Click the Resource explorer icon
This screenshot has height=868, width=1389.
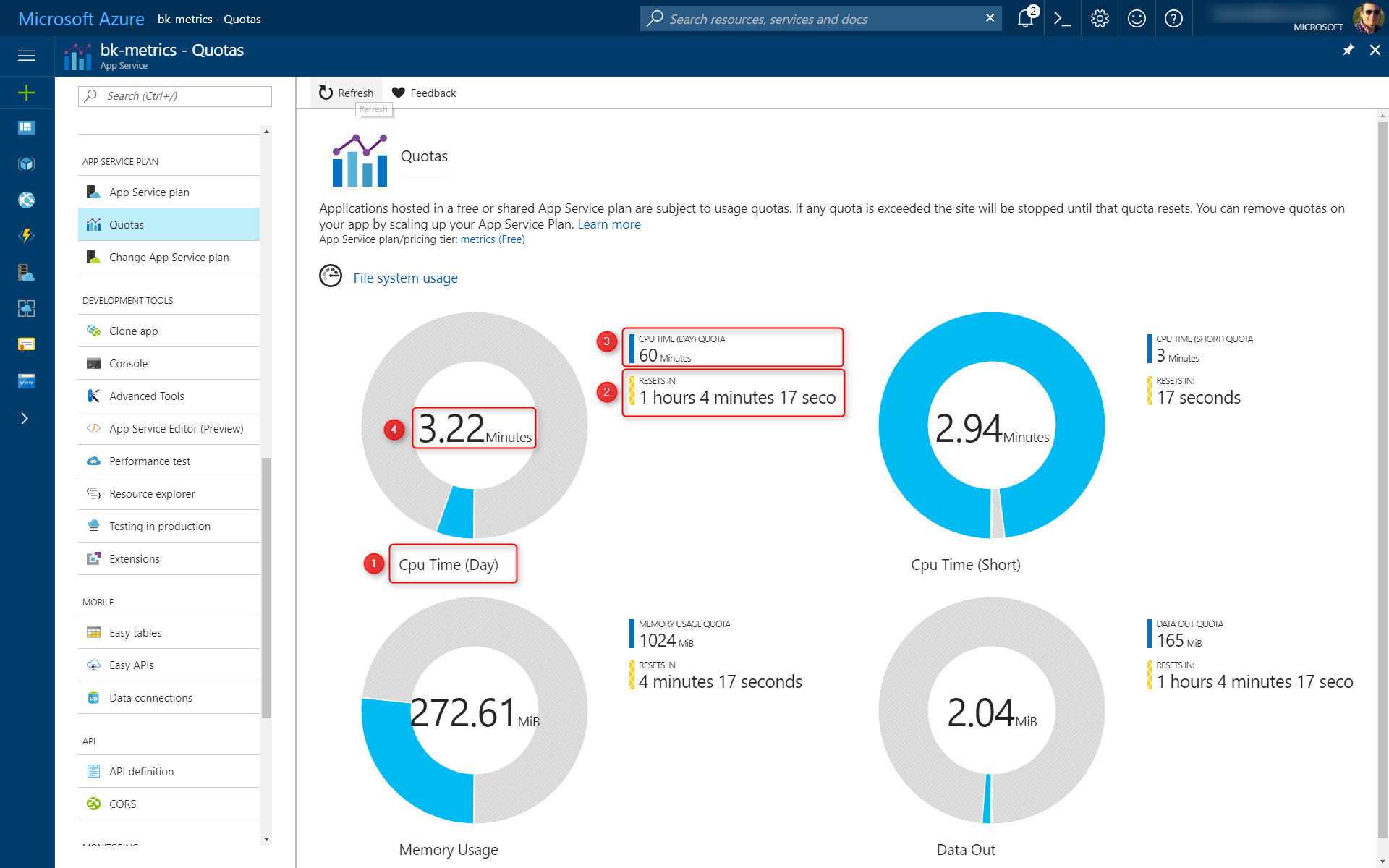93,493
